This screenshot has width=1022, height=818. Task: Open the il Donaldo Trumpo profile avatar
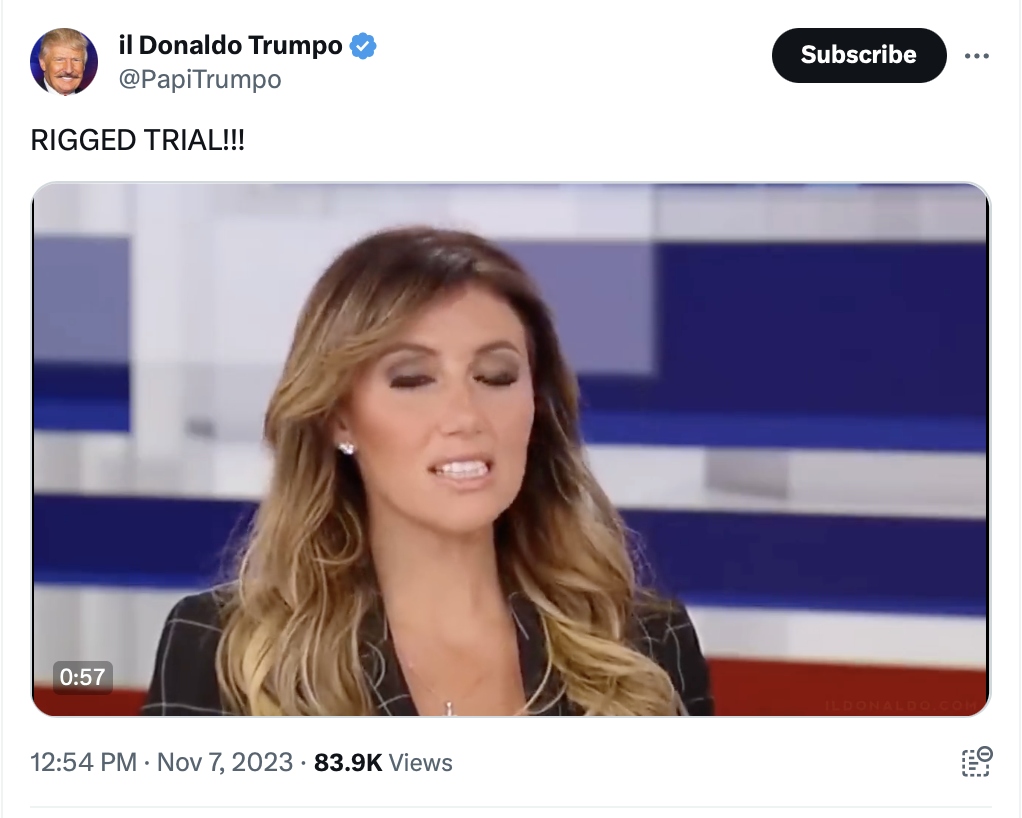[63, 61]
